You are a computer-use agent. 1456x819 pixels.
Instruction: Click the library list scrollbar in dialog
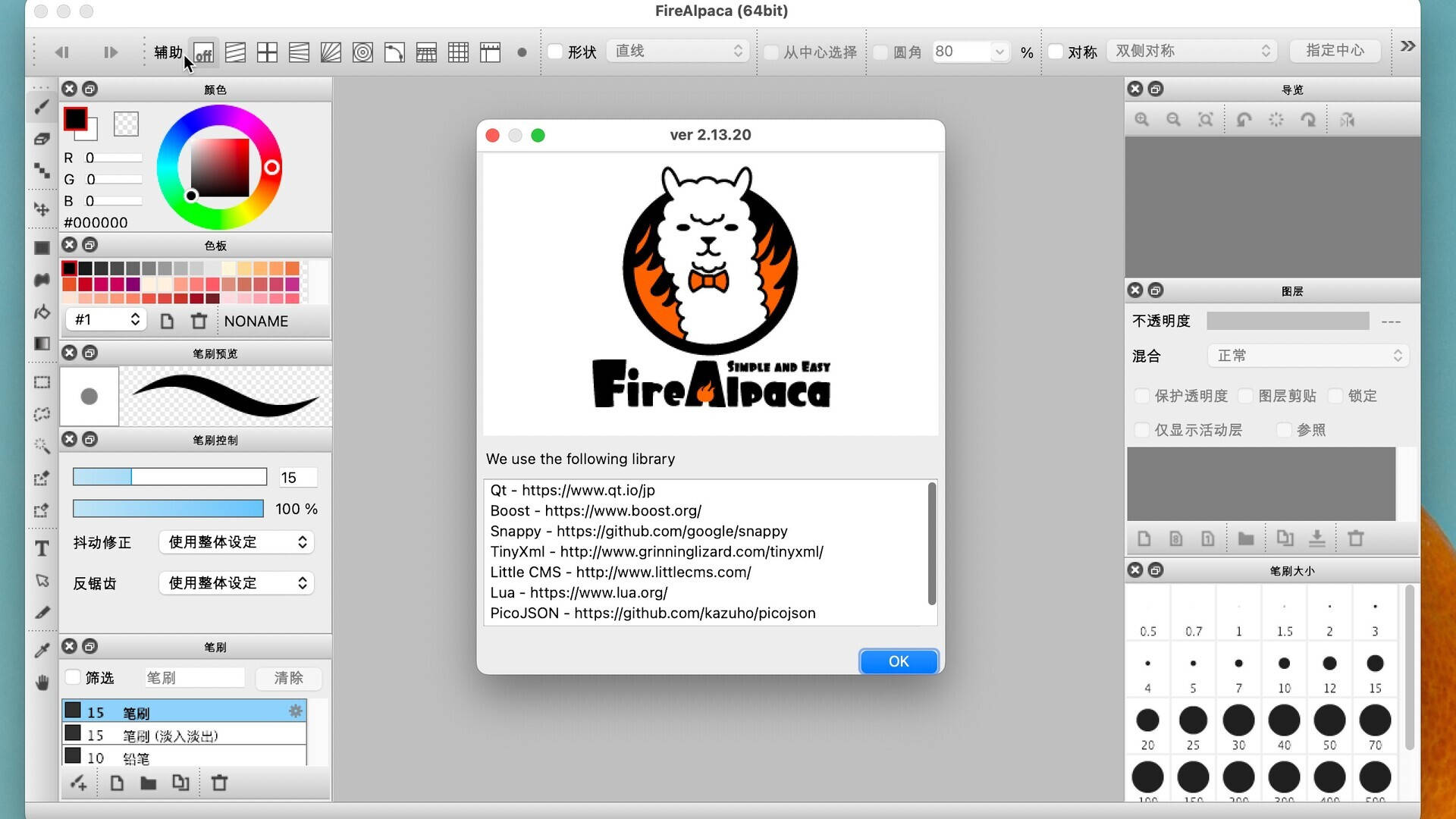pos(932,543)
